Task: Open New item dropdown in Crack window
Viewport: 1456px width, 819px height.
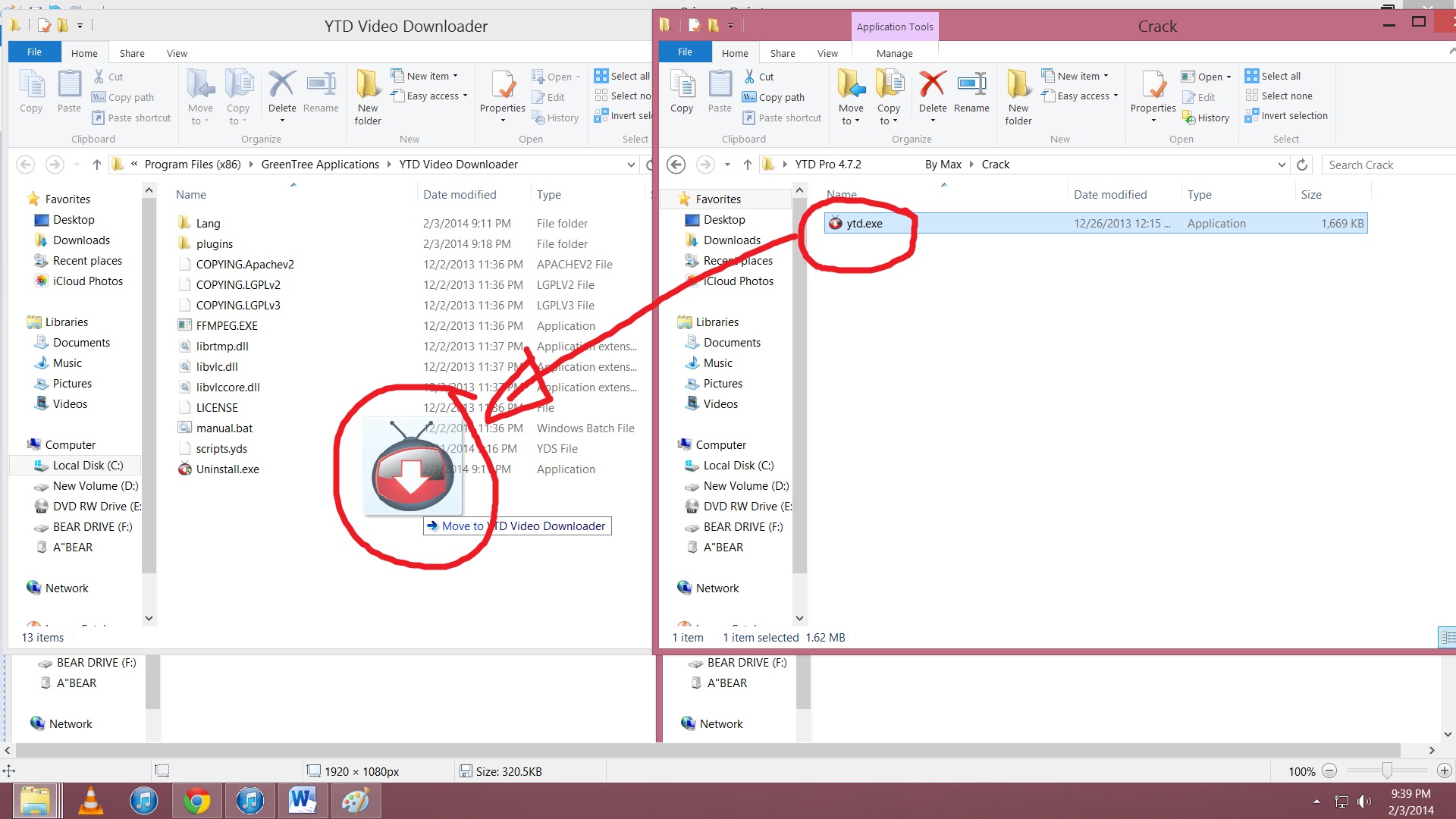Action: click(1075, 76)
